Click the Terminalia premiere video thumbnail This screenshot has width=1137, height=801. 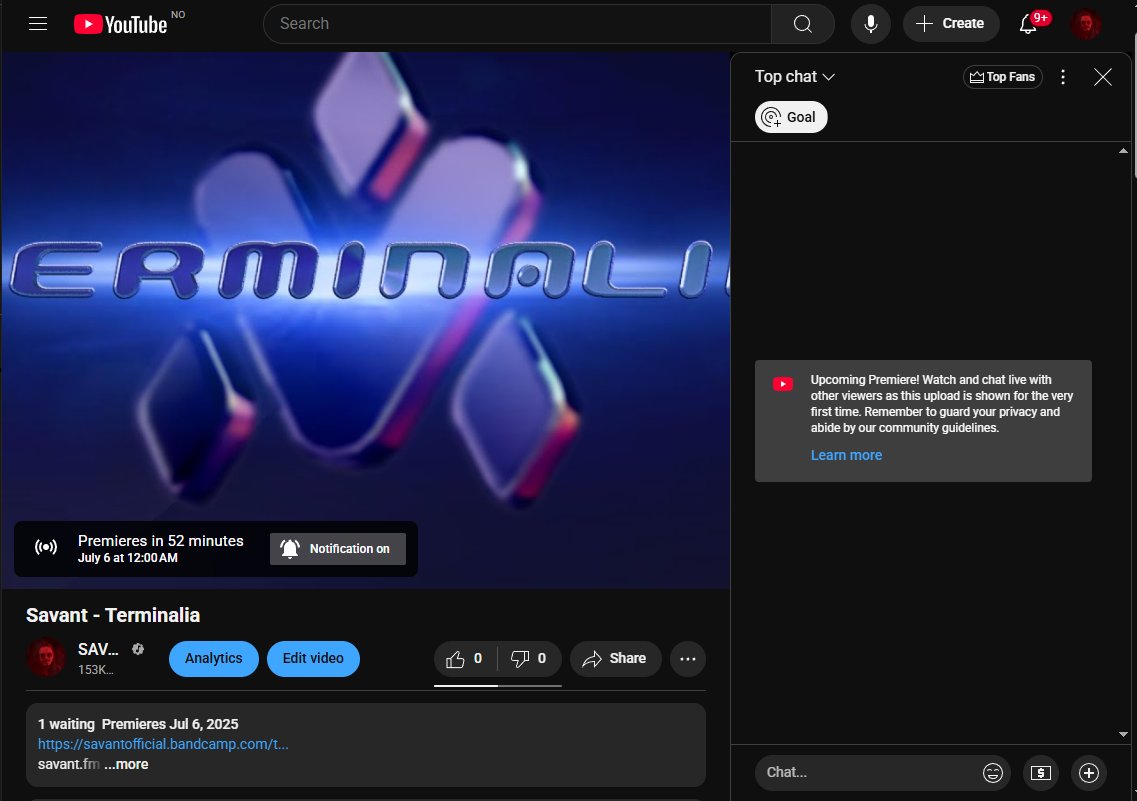(365, 319)
